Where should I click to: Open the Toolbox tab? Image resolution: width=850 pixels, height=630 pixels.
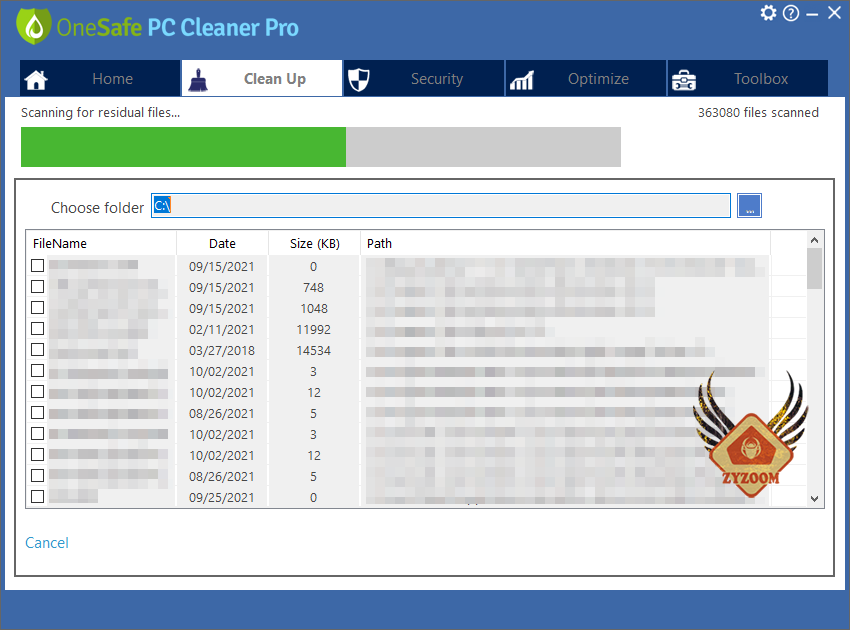click(748, 79)
